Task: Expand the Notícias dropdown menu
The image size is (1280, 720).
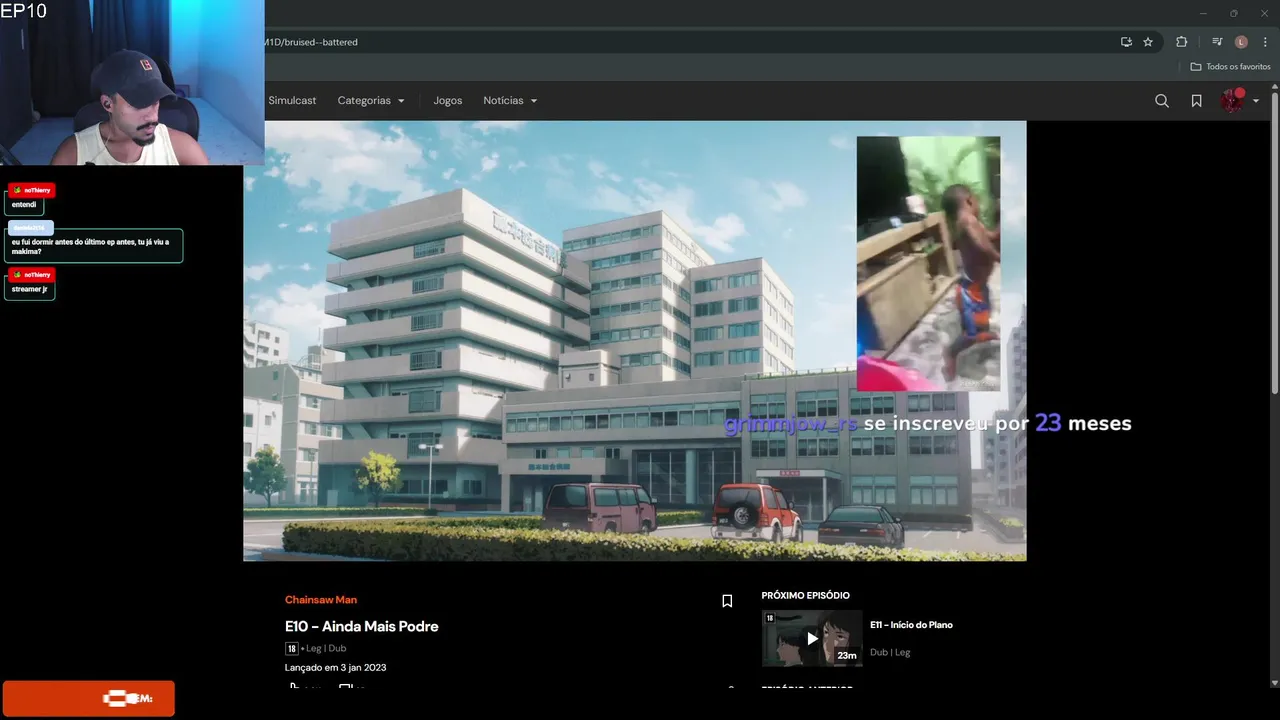Action: (x=510, y=101)
